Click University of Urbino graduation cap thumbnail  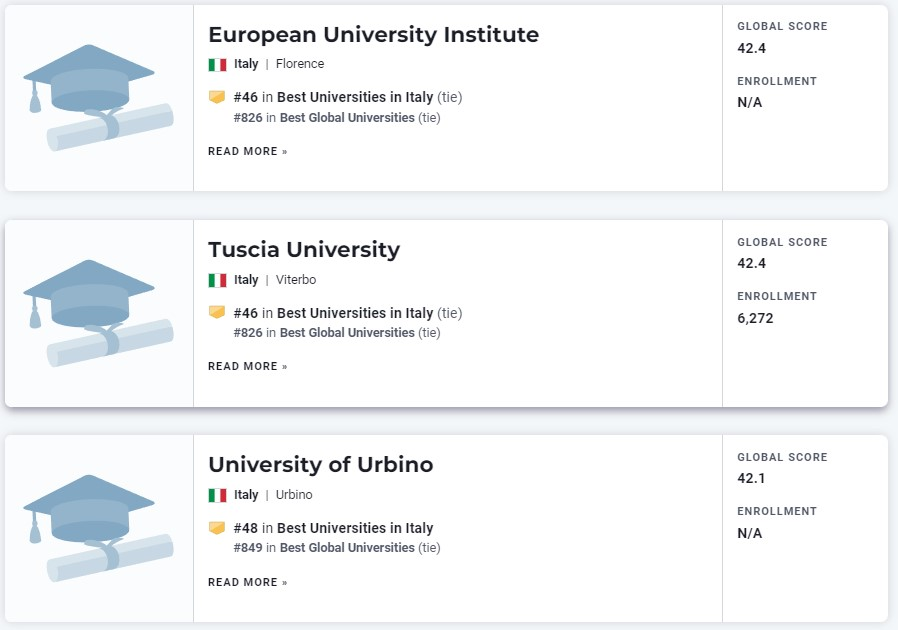coord(98,527)
